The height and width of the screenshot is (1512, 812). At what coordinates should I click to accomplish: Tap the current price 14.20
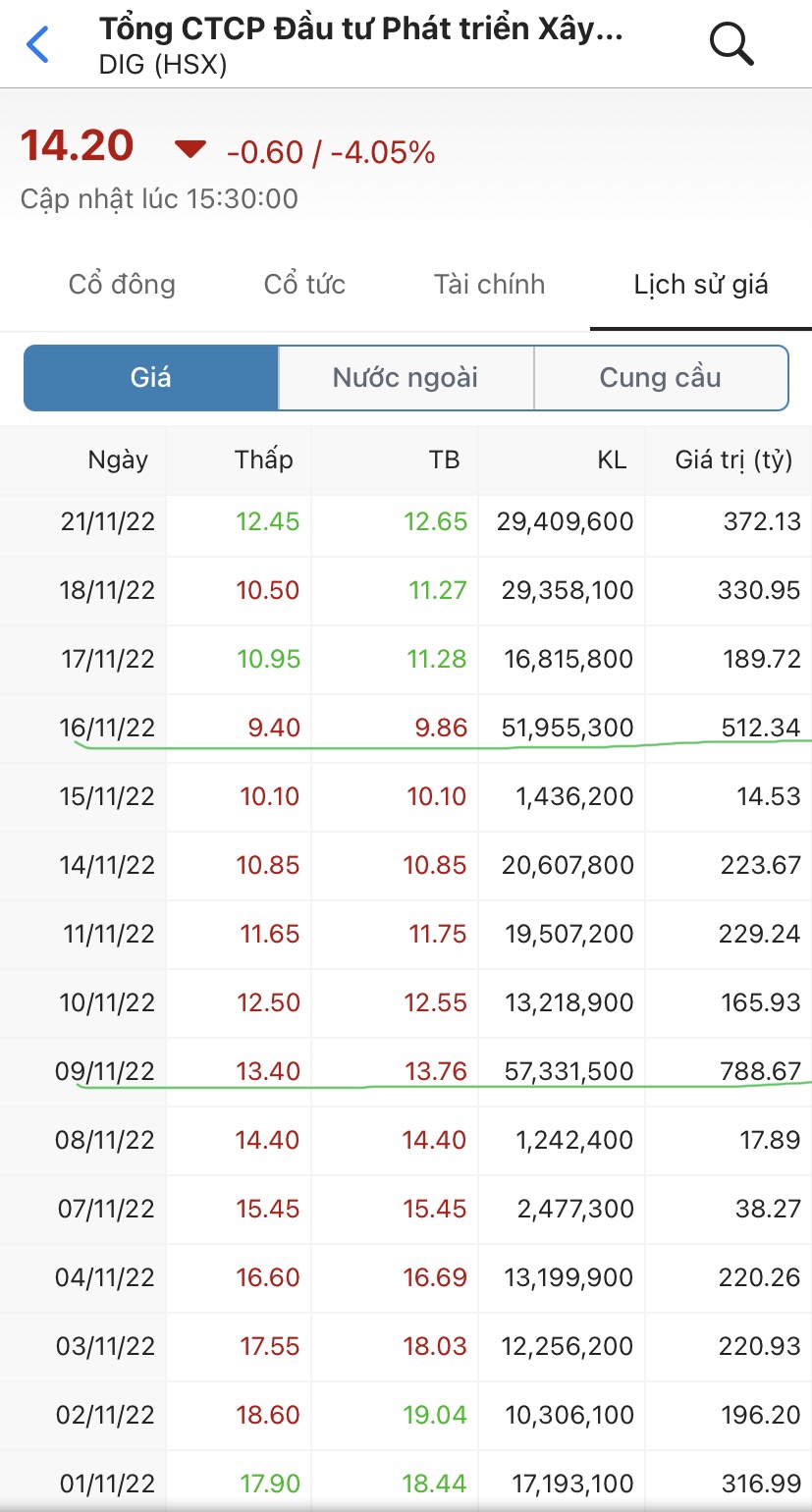77,146
